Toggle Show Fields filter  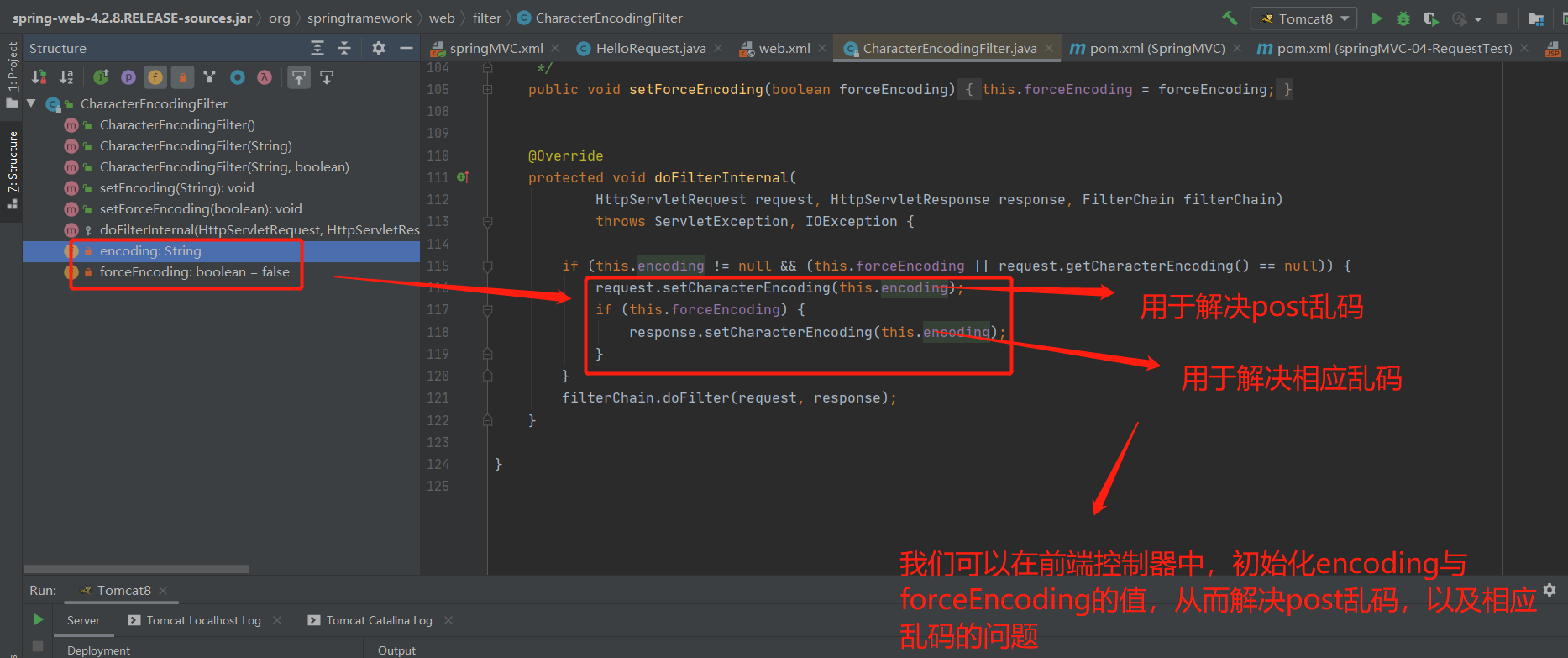tap(155, 77)
